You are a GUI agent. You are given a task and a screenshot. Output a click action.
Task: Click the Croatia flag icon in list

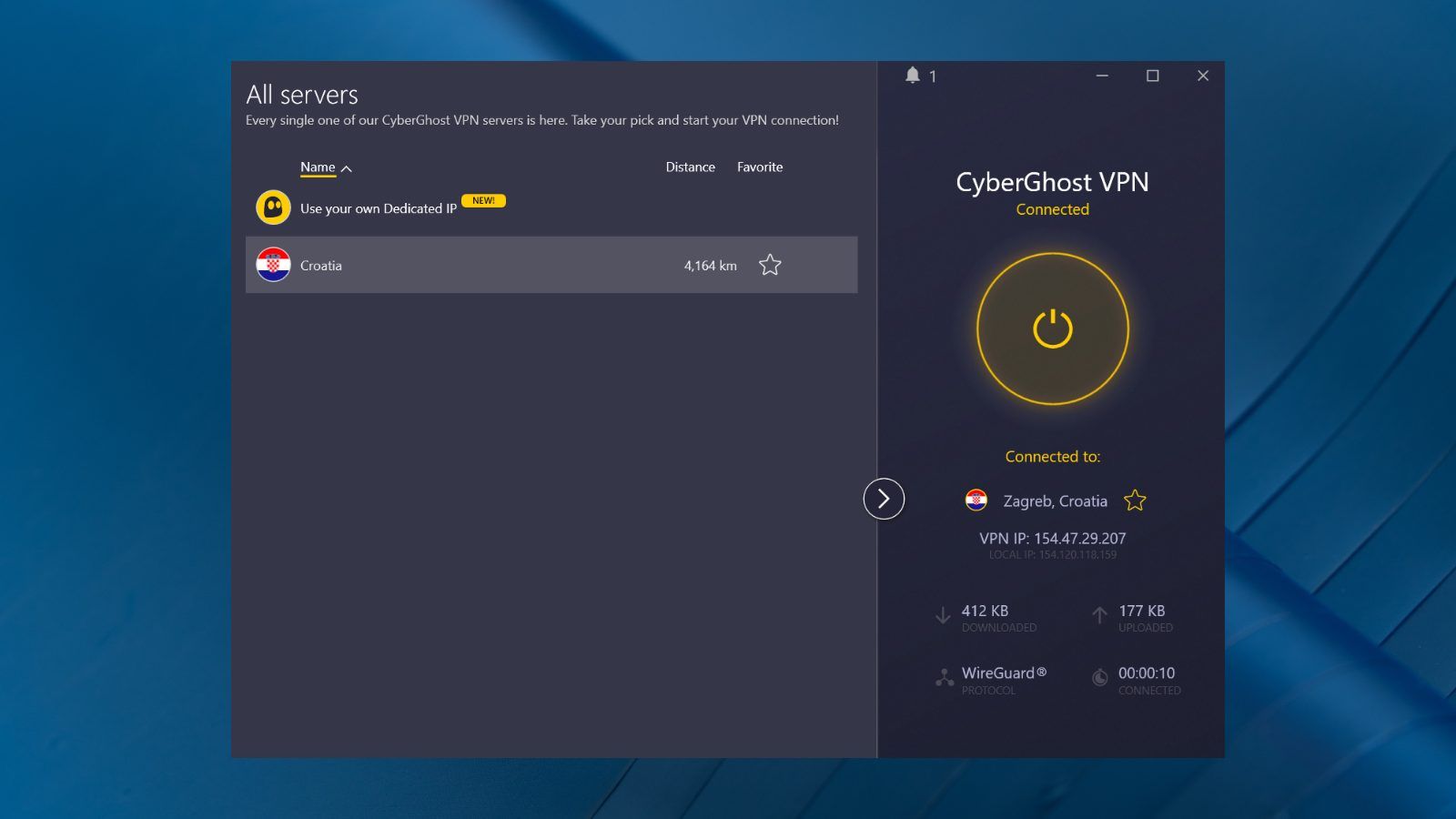click(273, 265)
